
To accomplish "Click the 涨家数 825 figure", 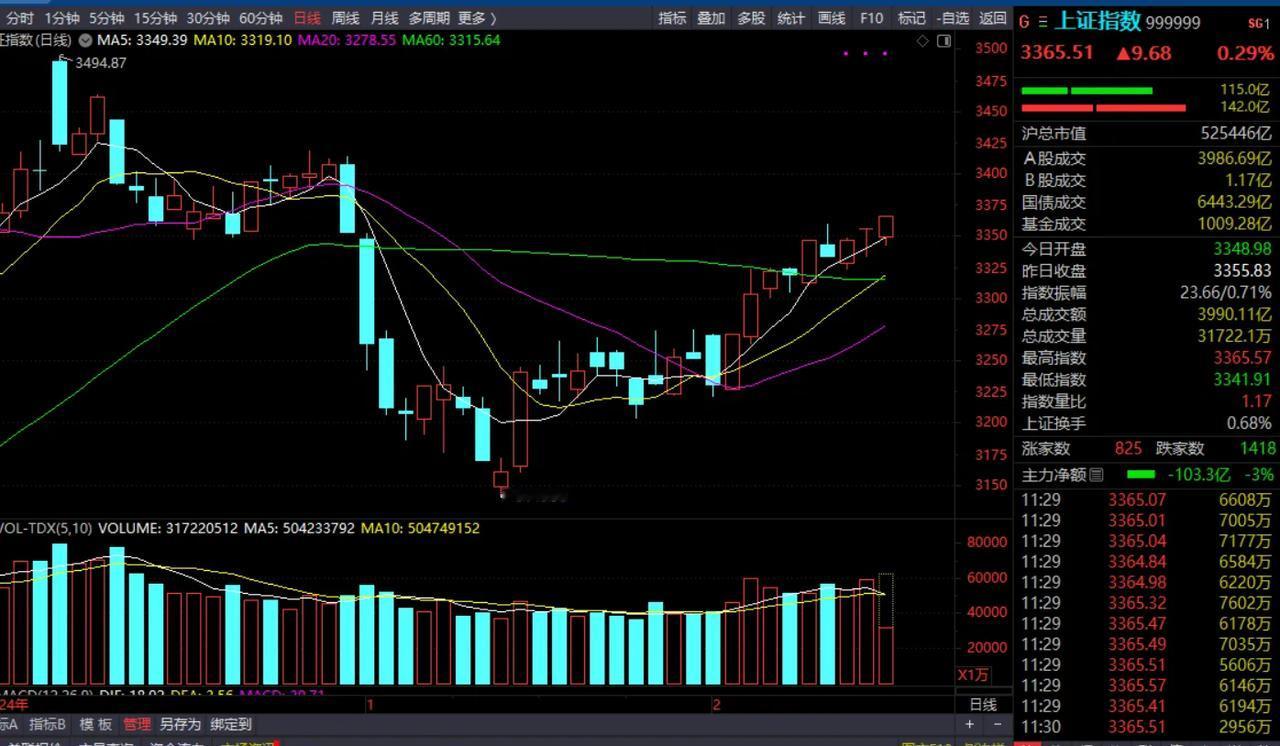I will coord(1127,449).
